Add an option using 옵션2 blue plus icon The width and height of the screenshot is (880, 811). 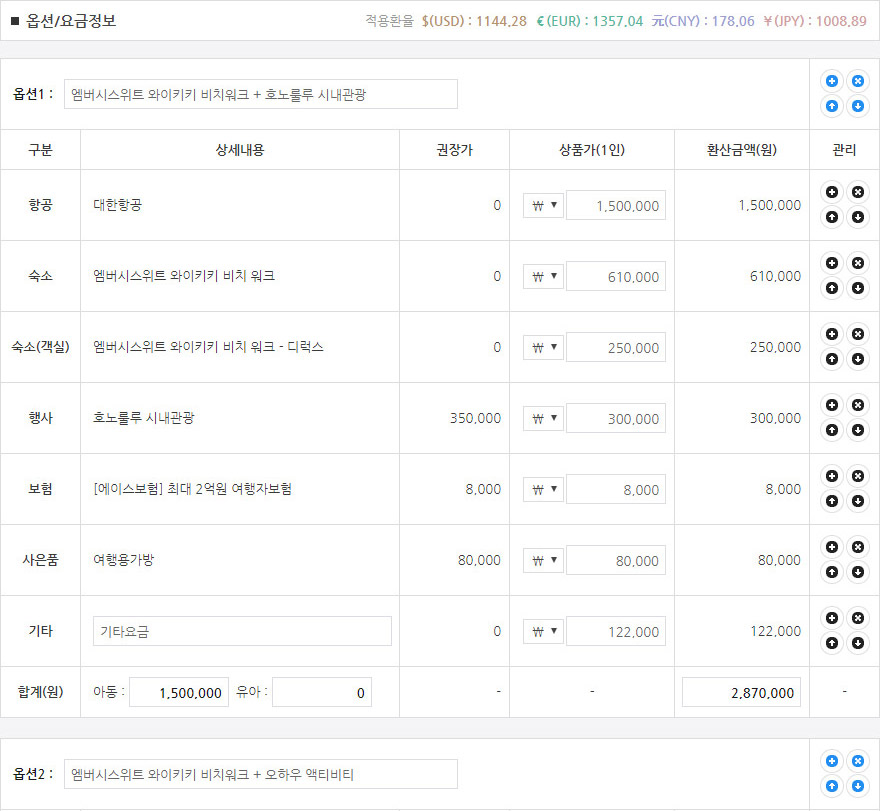point(832,761)
